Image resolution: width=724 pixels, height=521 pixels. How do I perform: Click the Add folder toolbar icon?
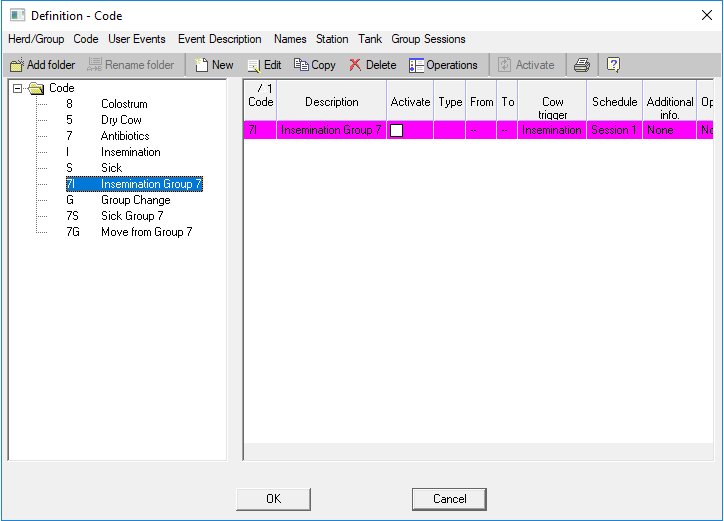17,65
